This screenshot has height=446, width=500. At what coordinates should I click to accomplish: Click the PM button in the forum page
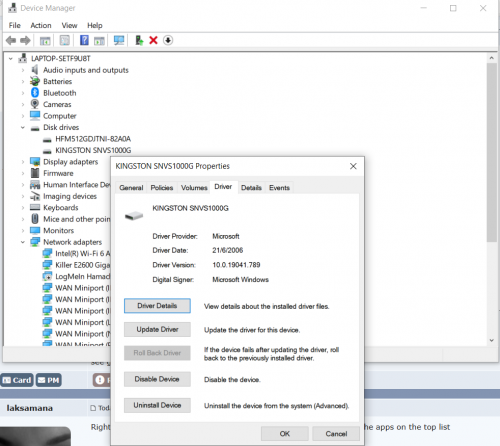pos(49,380)
